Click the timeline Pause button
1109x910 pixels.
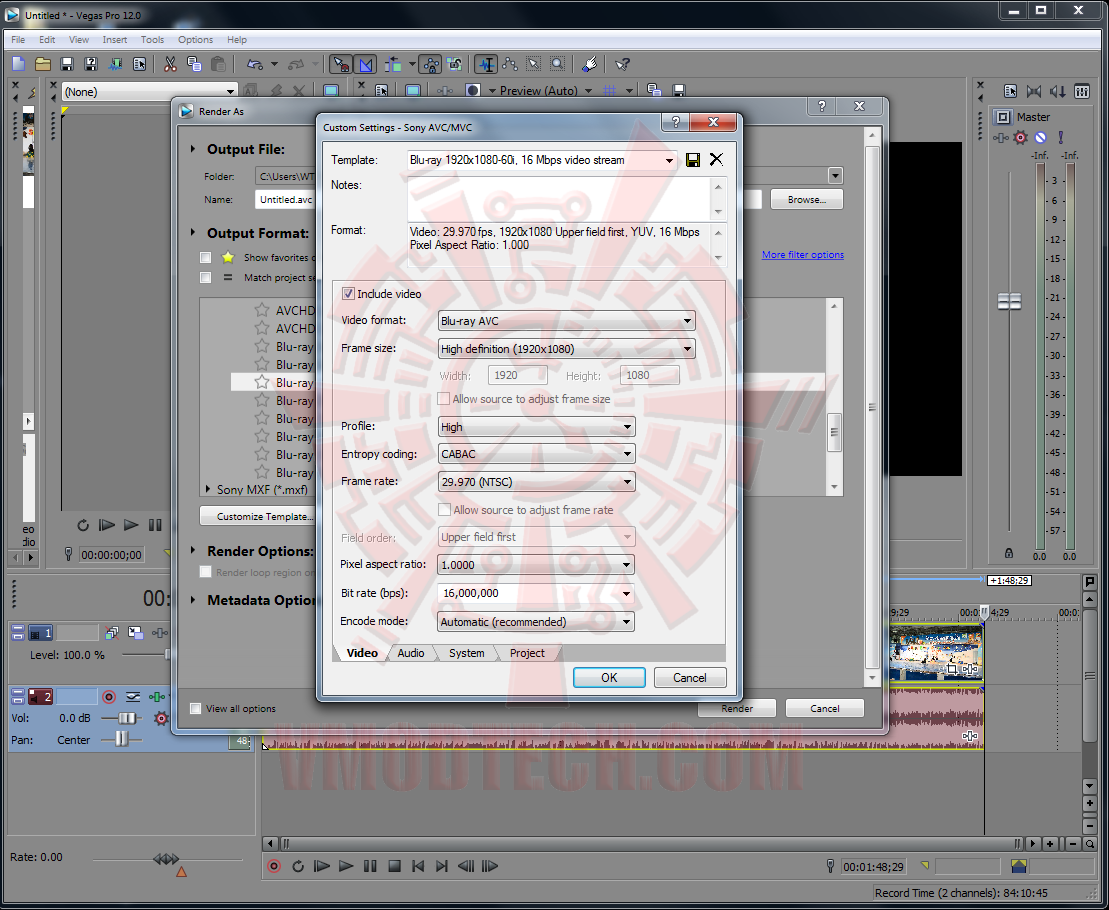pos(370,866)
